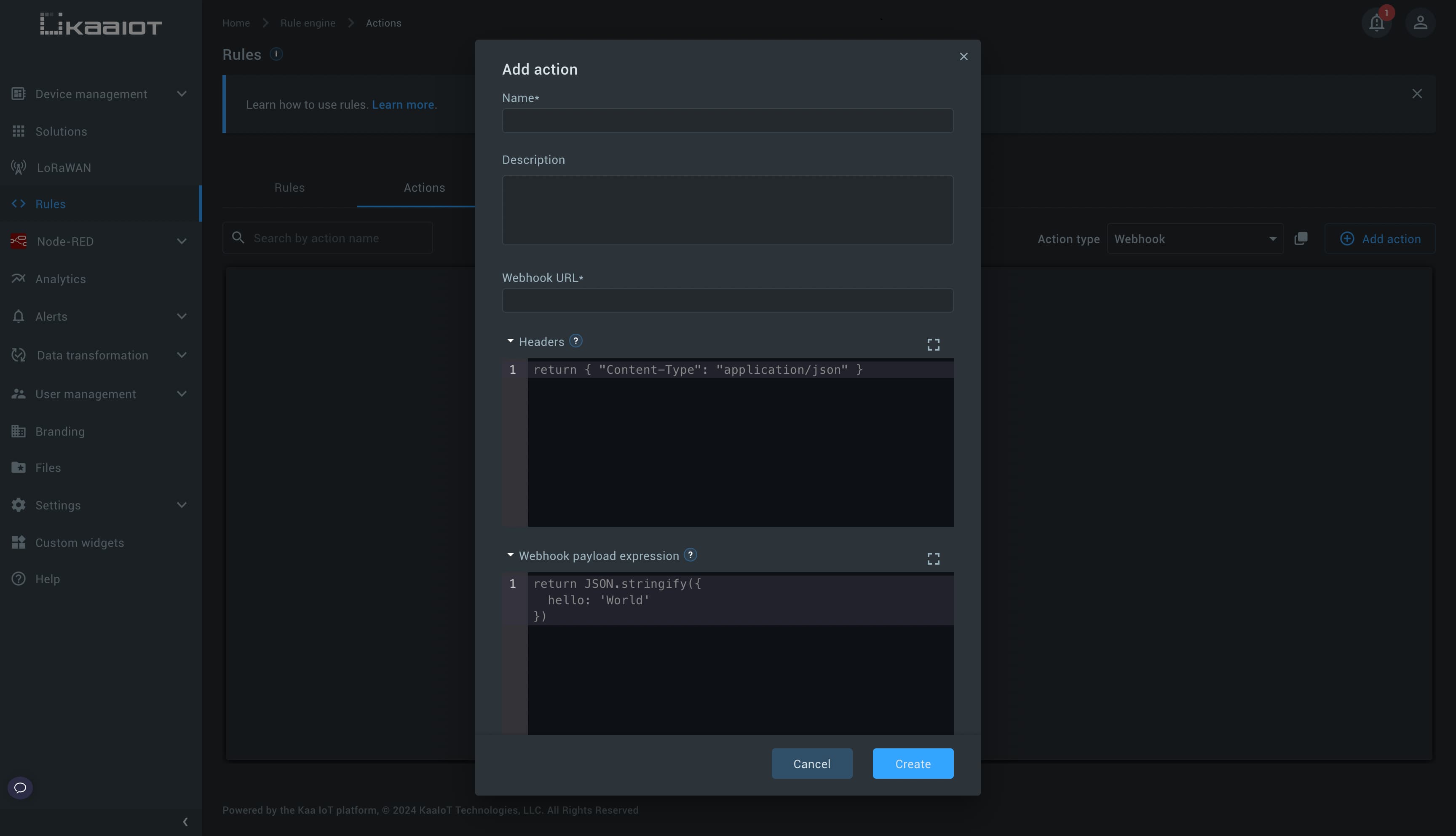
Task: Expand Alerts menu chevron
Action: pos(182,316)
